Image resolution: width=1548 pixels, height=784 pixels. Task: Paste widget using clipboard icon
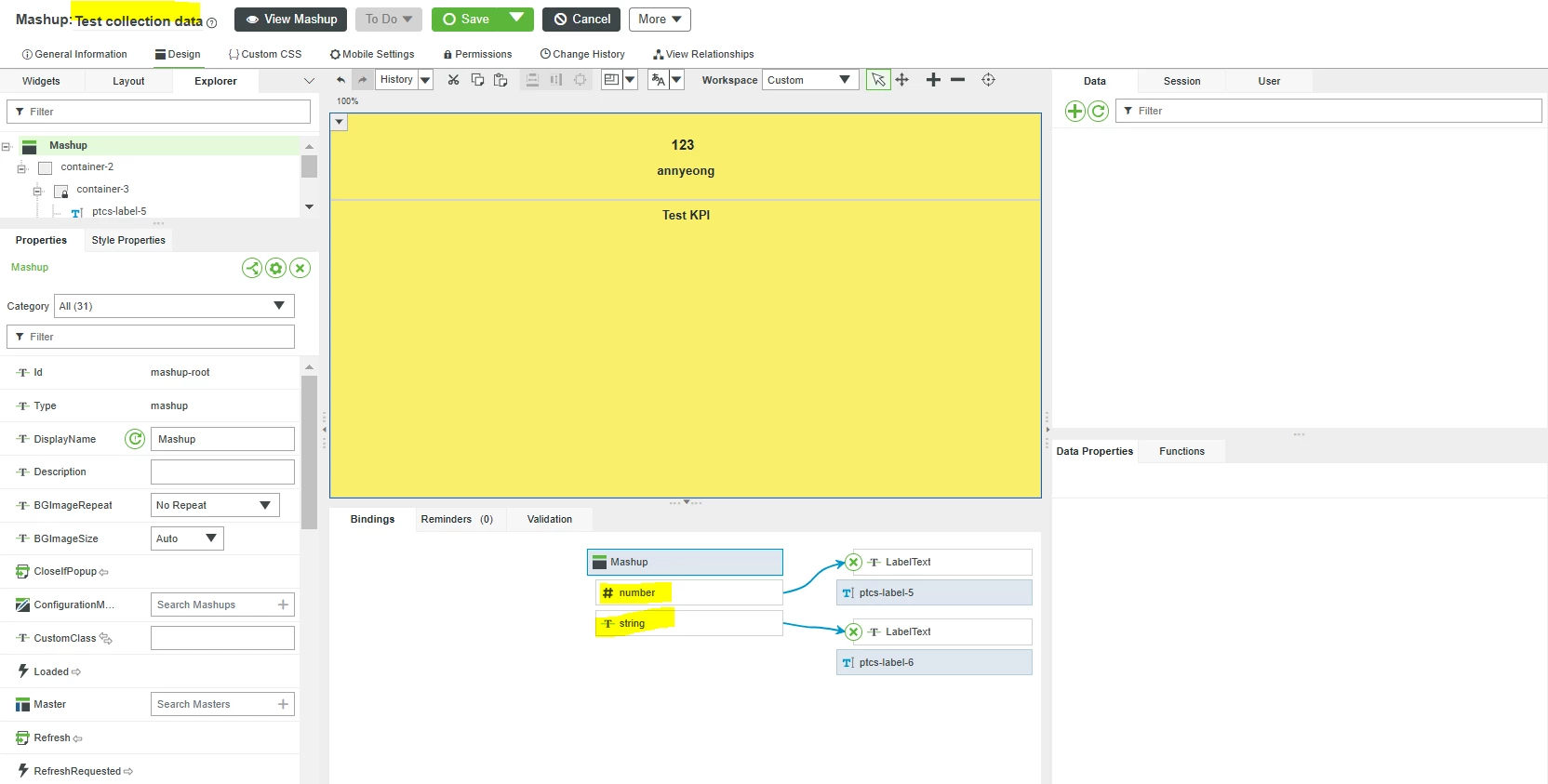click(x=500, y=80)
